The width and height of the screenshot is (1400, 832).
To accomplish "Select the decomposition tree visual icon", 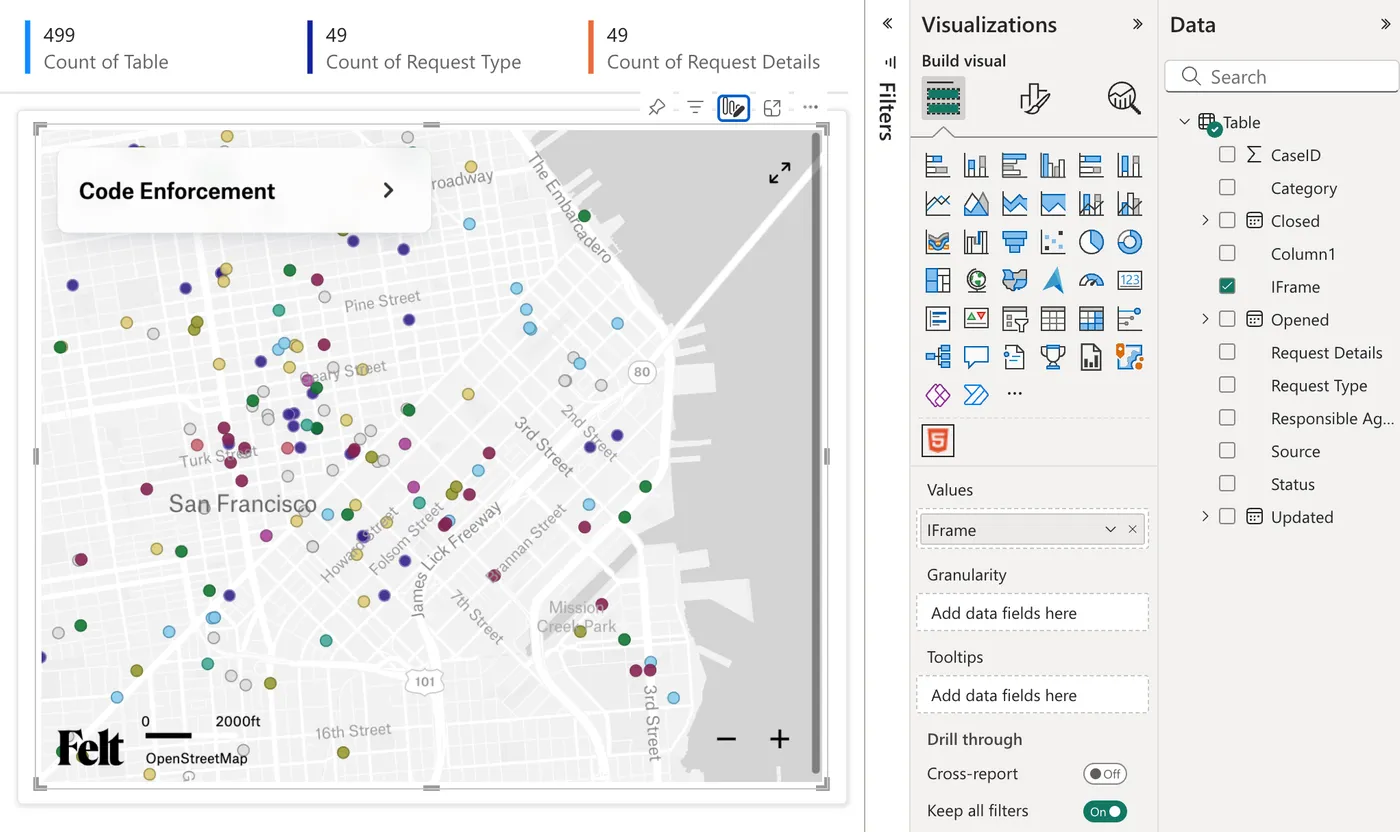I will [938, 357].
